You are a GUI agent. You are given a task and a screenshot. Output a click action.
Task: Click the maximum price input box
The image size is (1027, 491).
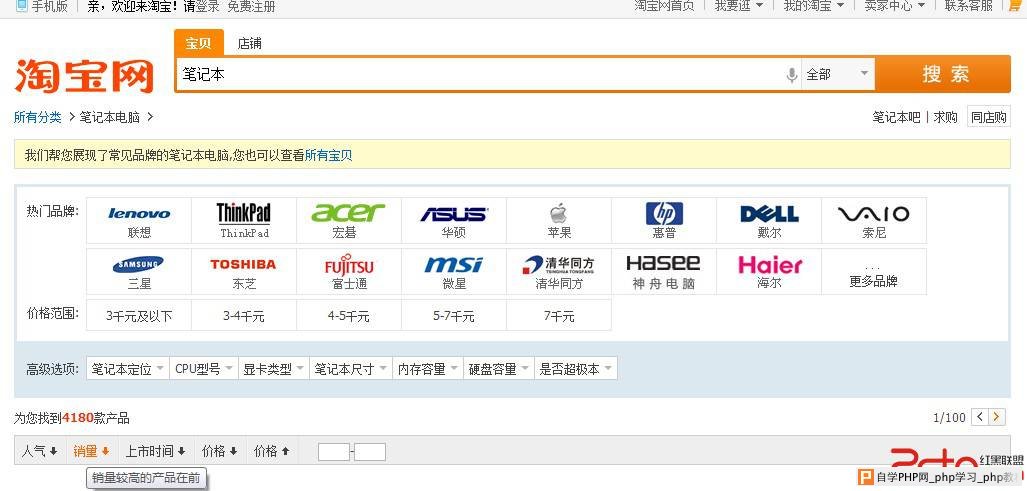(x=370, y=452)
